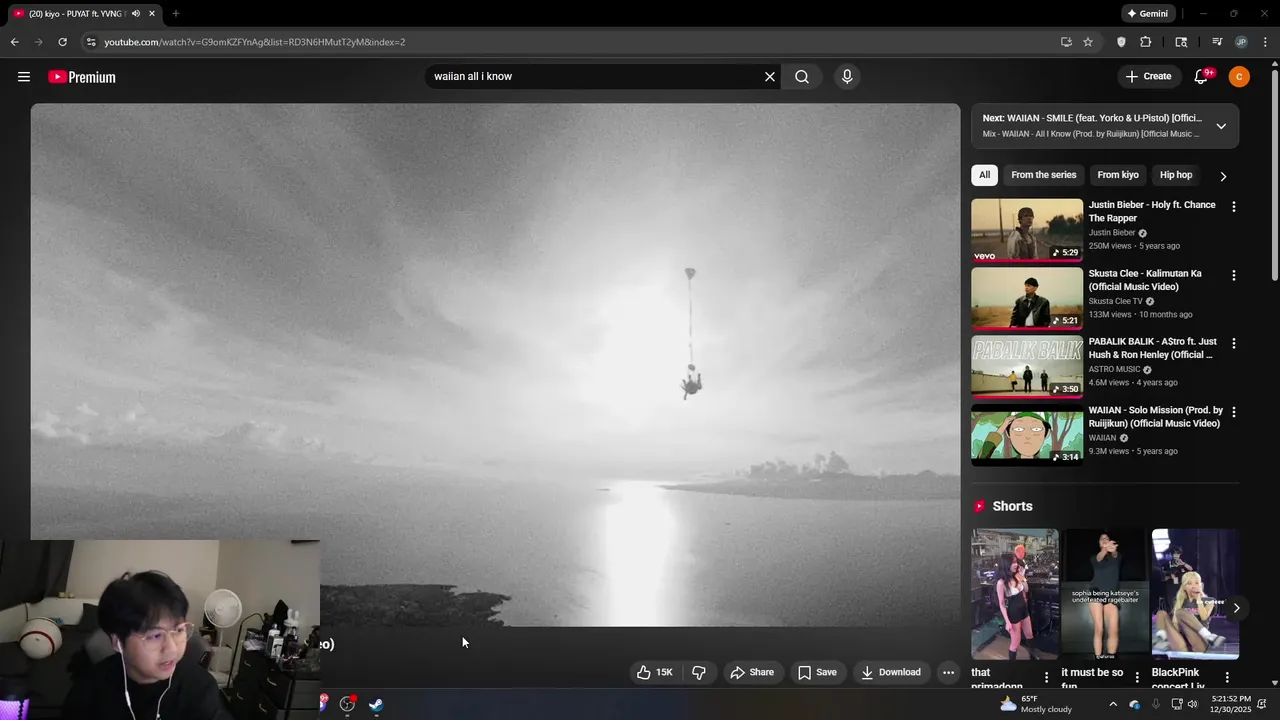Select the From kiyo chip
The height and width of the screenshot is (720, 1280).
click(x=1118, y=175)
